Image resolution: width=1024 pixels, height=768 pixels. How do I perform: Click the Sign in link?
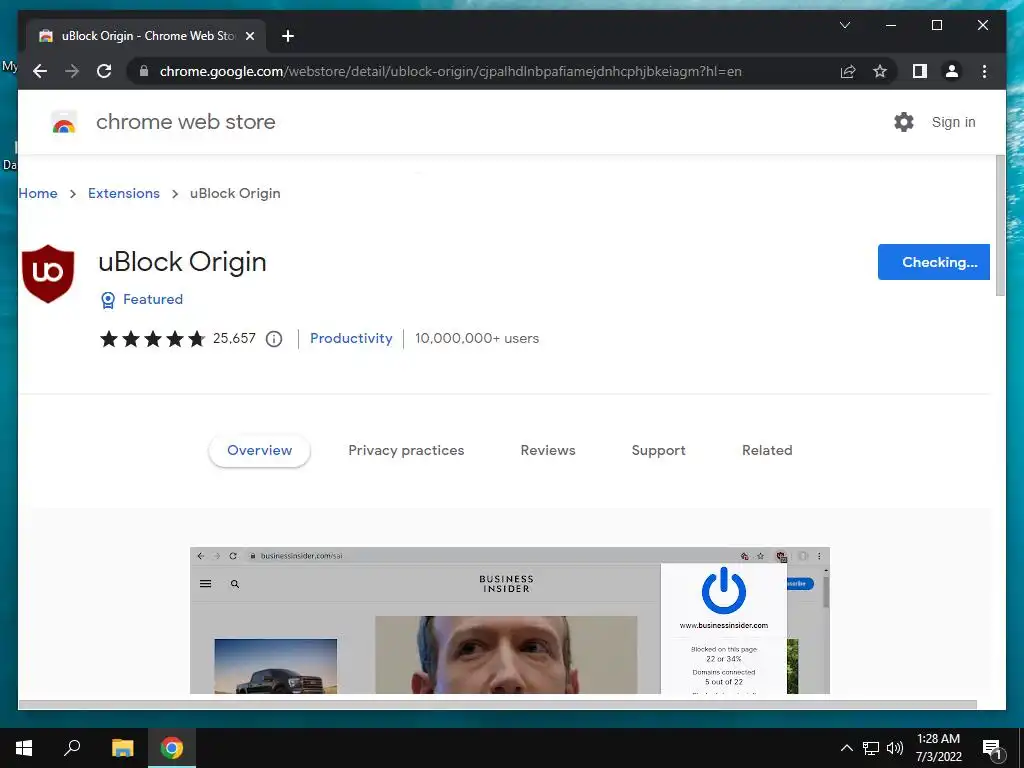click(953, 122)
